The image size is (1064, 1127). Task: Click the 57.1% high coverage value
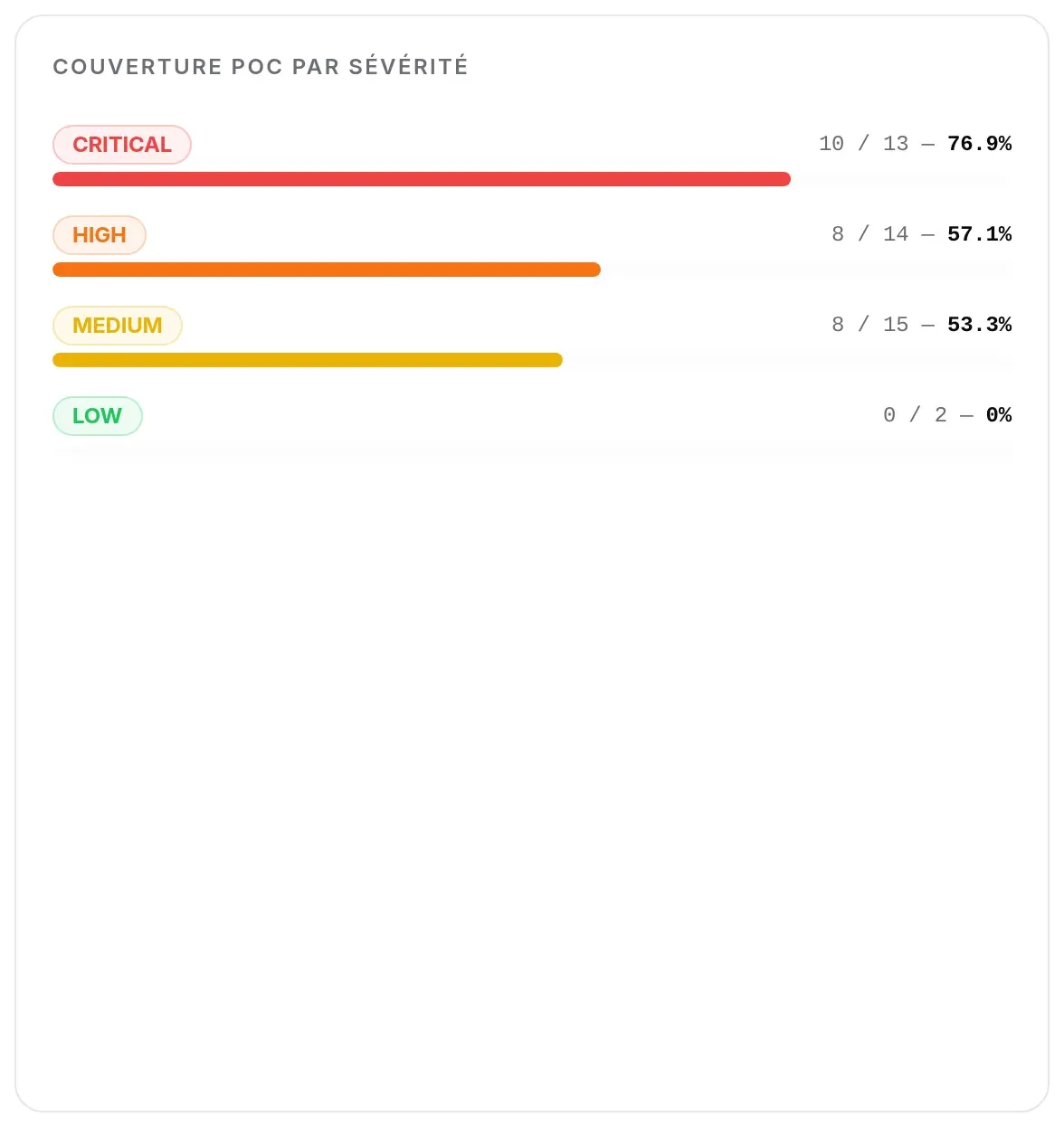pyautogui.click(x=980, y=234)
